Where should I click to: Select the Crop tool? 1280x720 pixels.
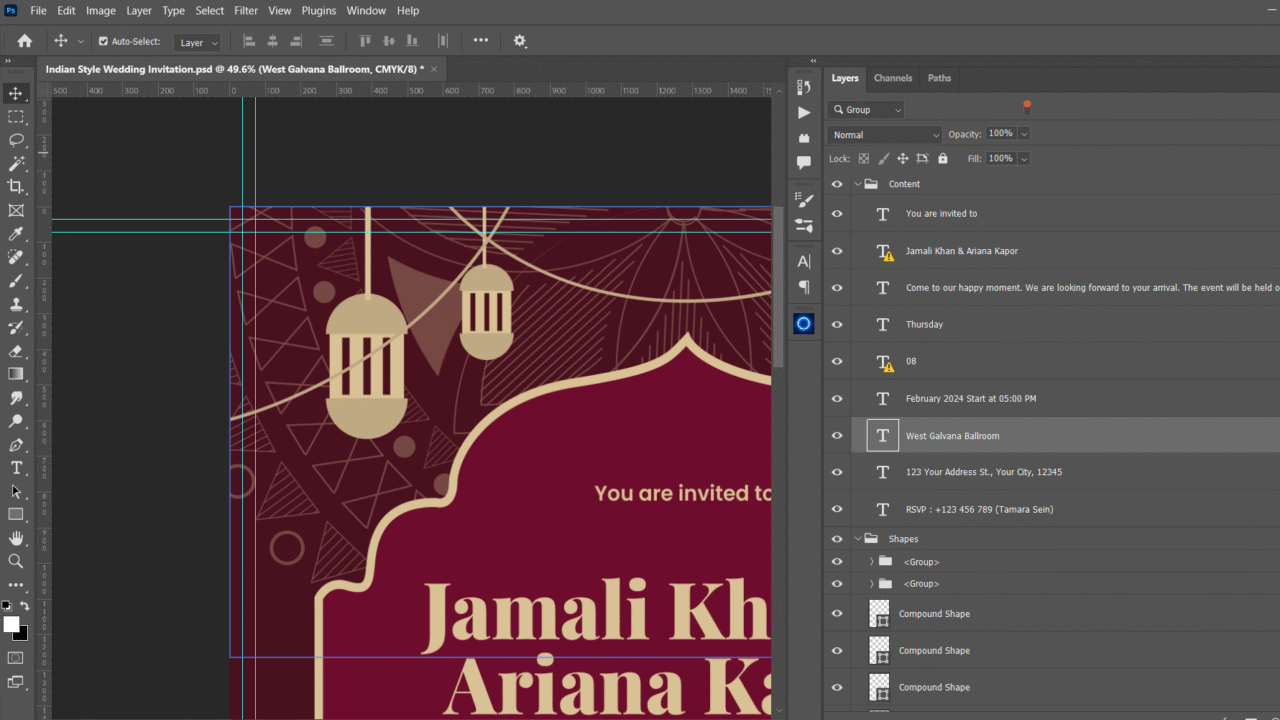coord(16,187)
